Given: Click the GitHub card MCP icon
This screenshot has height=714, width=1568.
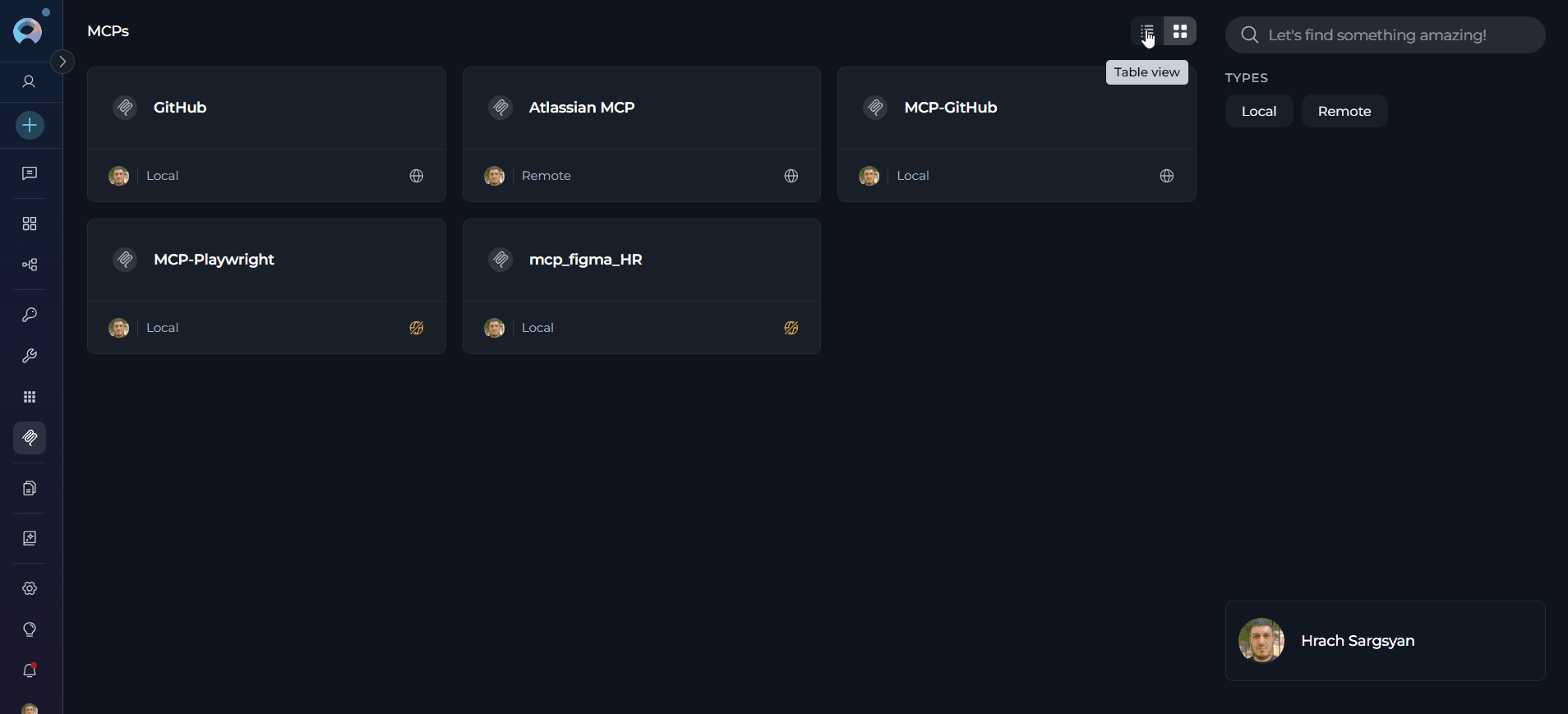Looking at the screenshot, I should pyautogui.click(x=125, y=108).
